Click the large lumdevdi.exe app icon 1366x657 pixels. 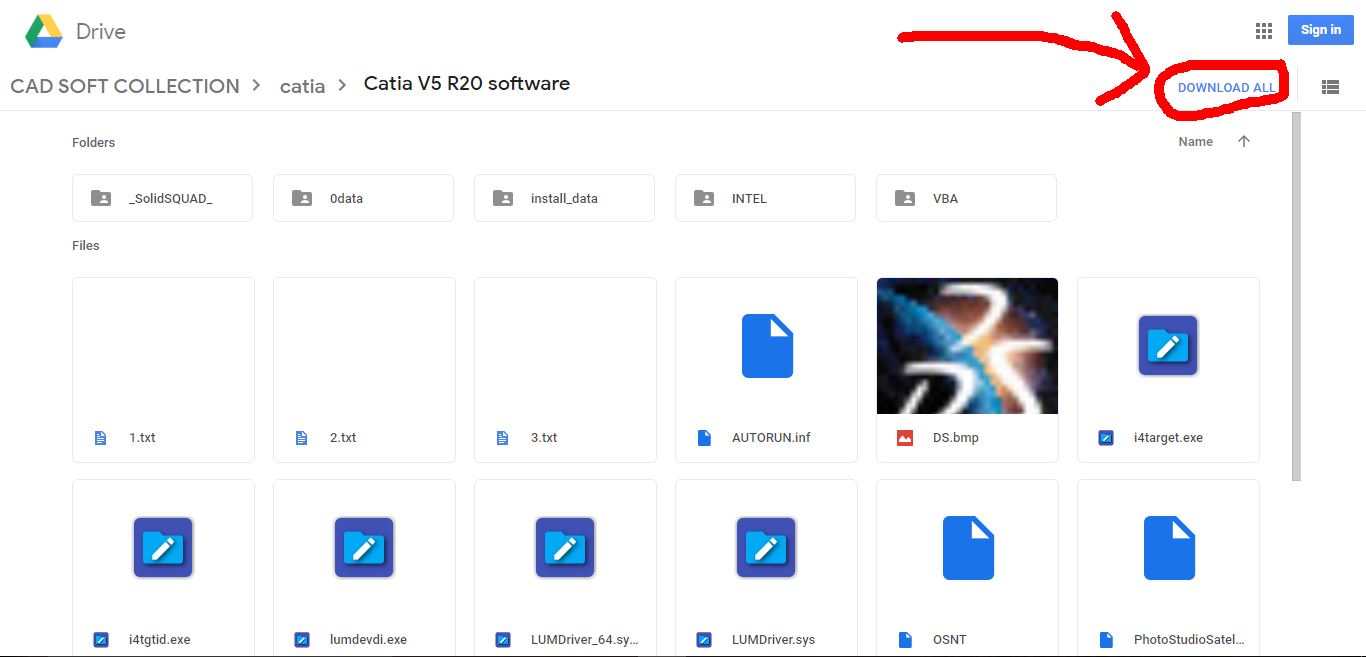[x=364, y=547]
